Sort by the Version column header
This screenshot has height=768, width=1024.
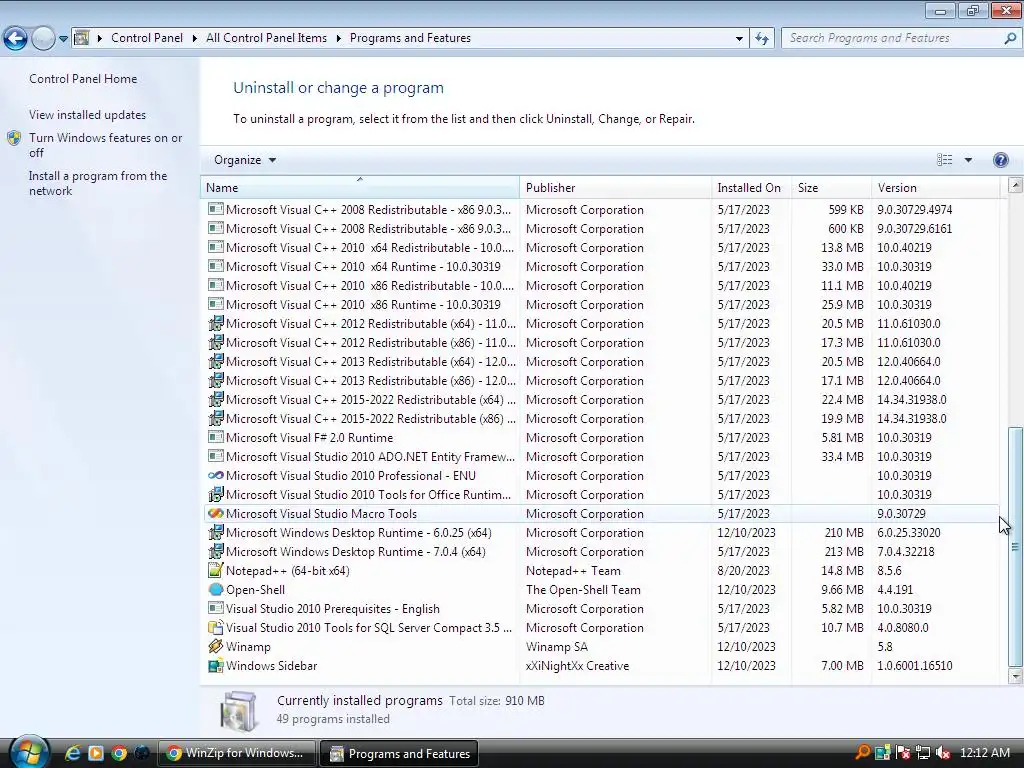(935, 187)
